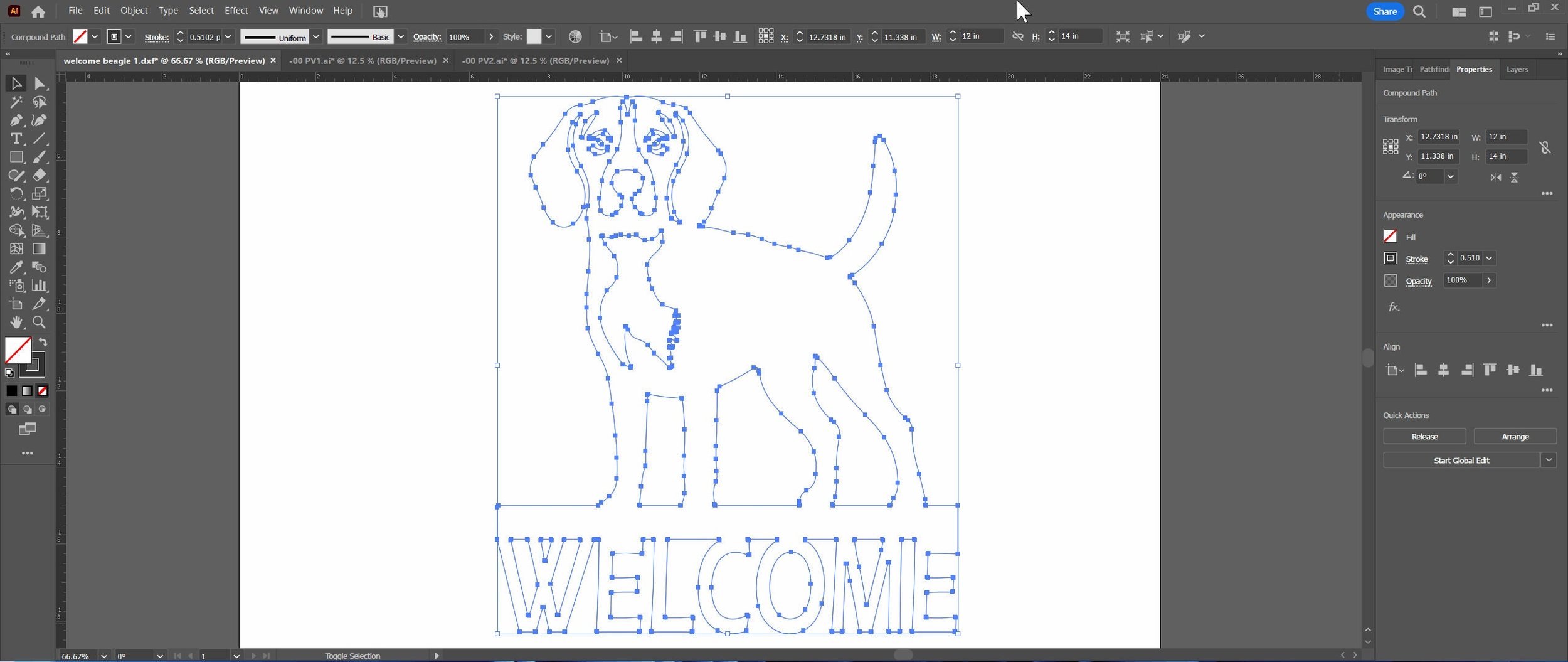Screen dimensions: 1568x662
Task: Select the Paintbrush tool
Action: point(40,157)
